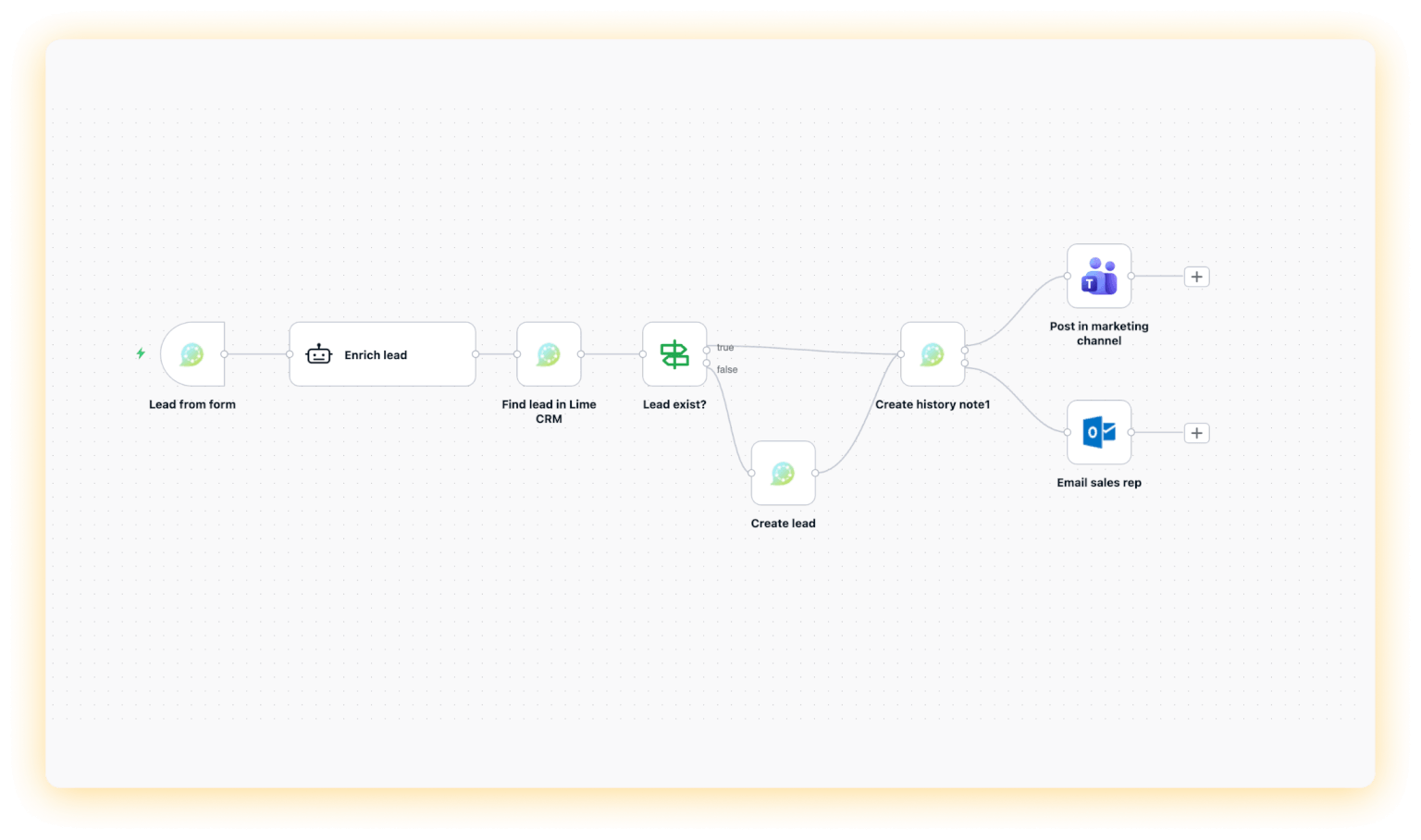Click the 'Post in marketing channel' label

point(1099,333)
